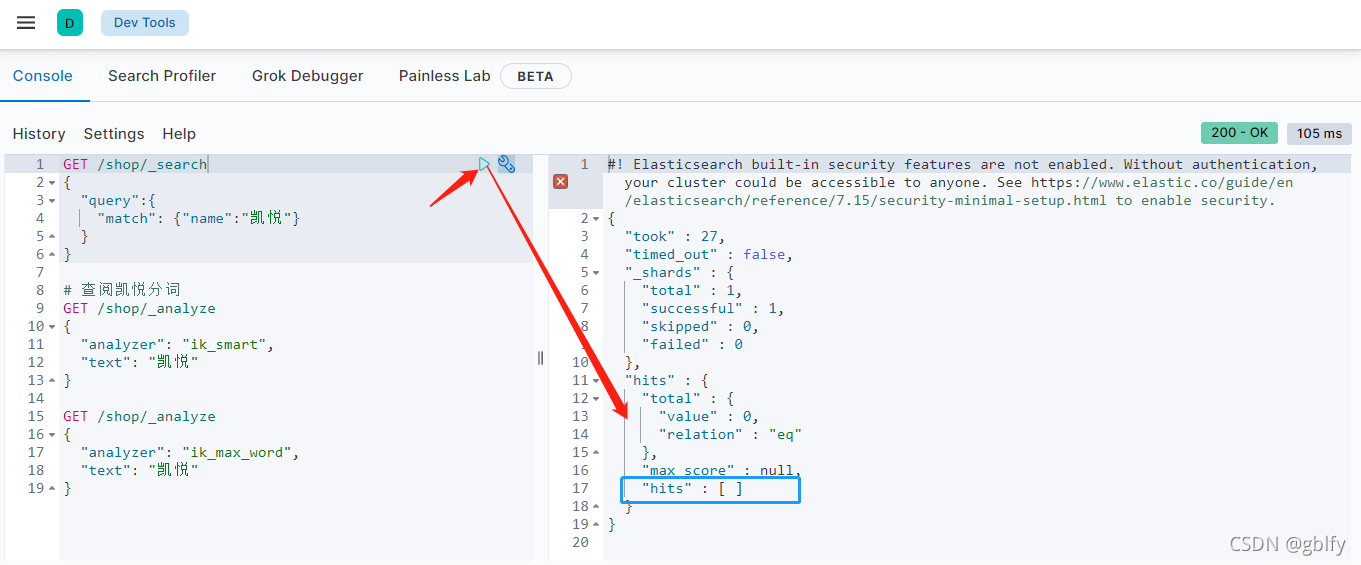
Task: Collapse the _shards fold in response
Action: coord(596,272)
